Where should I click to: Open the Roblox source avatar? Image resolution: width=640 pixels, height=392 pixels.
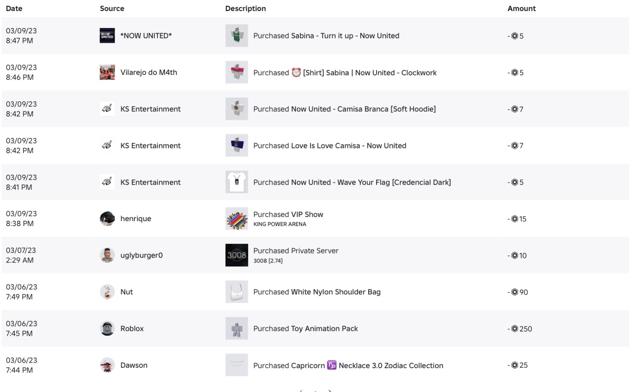pos(107,328)
